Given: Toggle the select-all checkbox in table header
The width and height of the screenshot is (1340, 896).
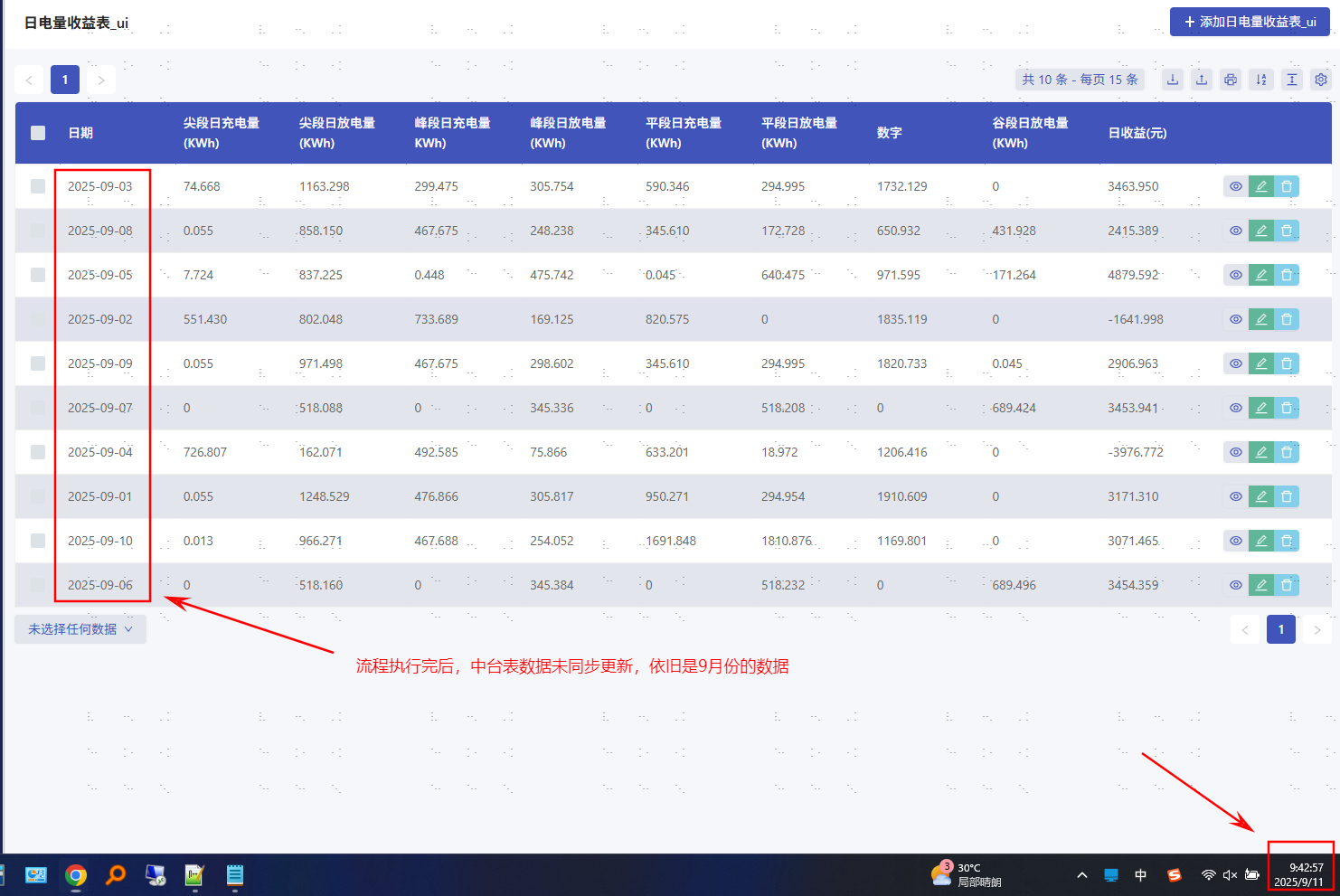Looking at the screenshot, I should click(x=38, y=133).
